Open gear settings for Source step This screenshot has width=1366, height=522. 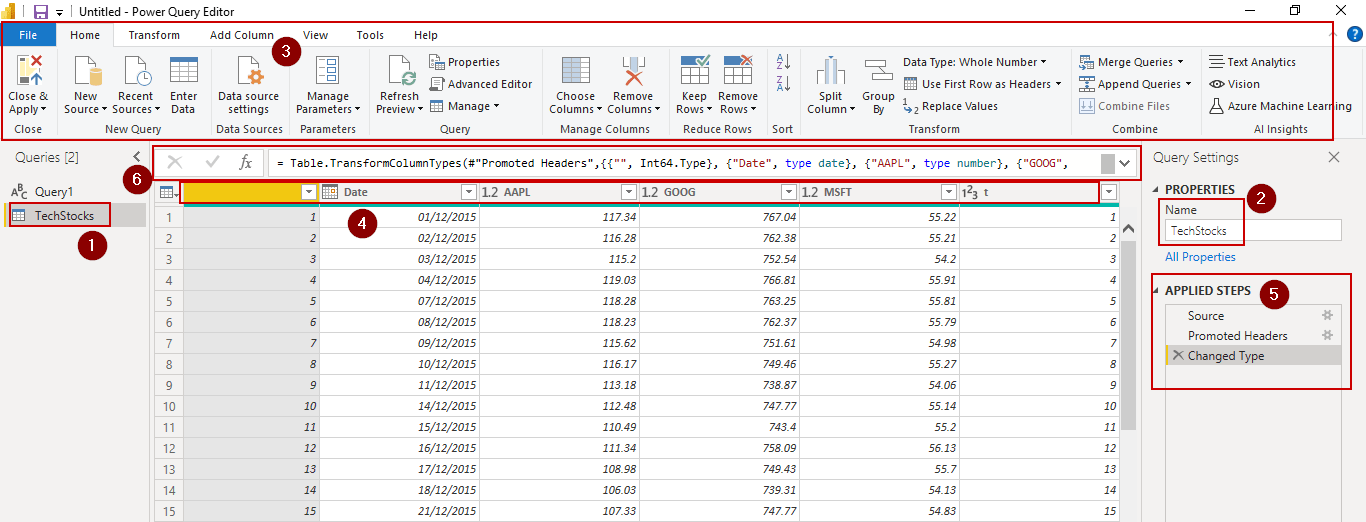click(1328, 315)
